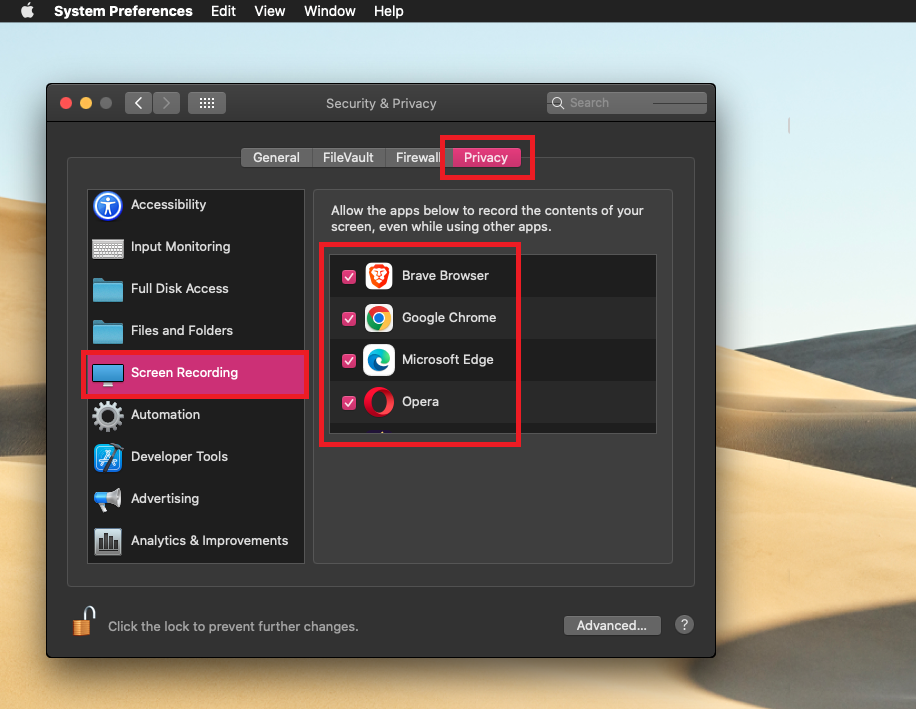Click the Advertising megaphone icon
Screen dimensions: 916x709
[x=108, y=499]
